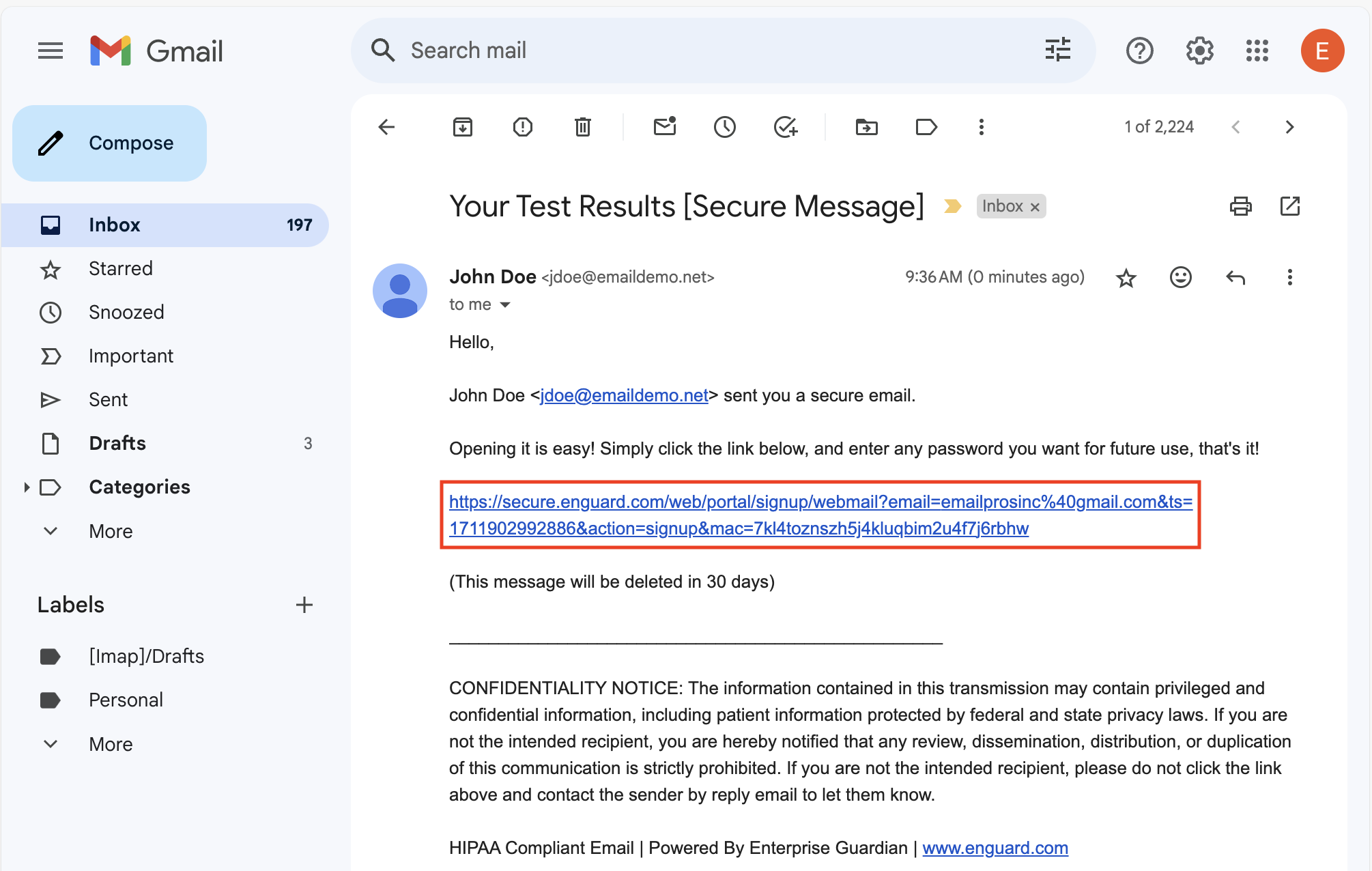The width and height of the screenshot is (1372, 871).
Task: Add to Tasks checkmark icon
Action: (x=786, y=127)
